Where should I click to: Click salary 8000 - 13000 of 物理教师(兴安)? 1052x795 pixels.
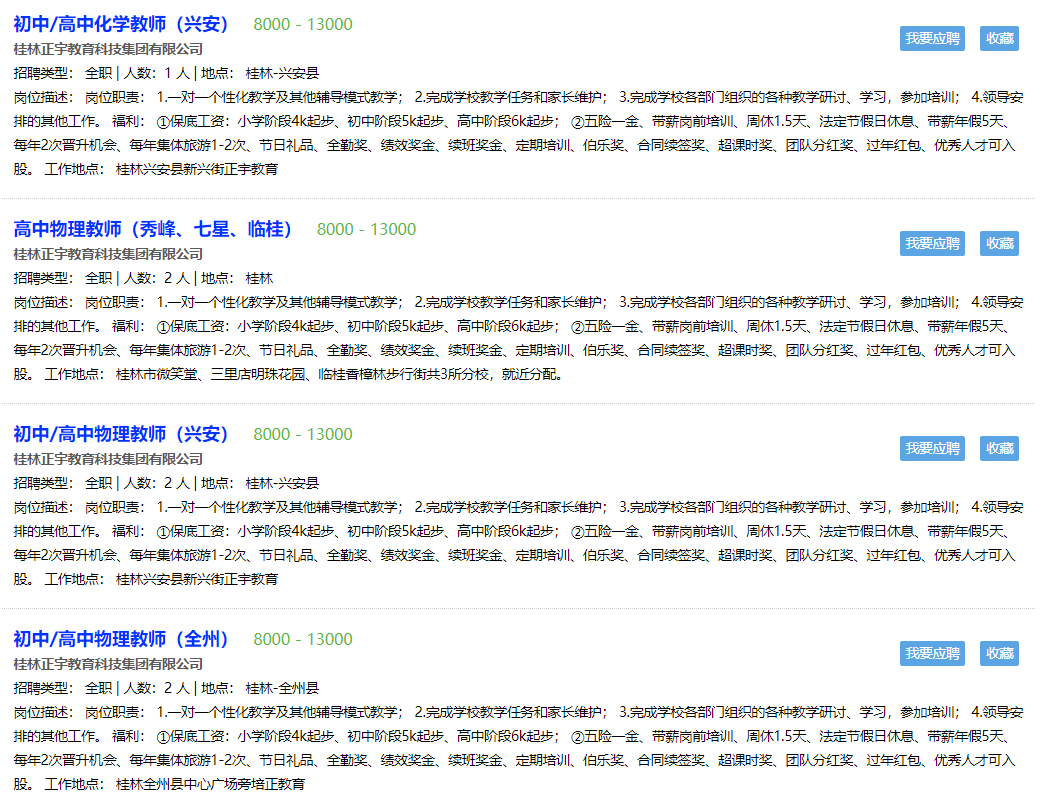[x=303, y=434]
